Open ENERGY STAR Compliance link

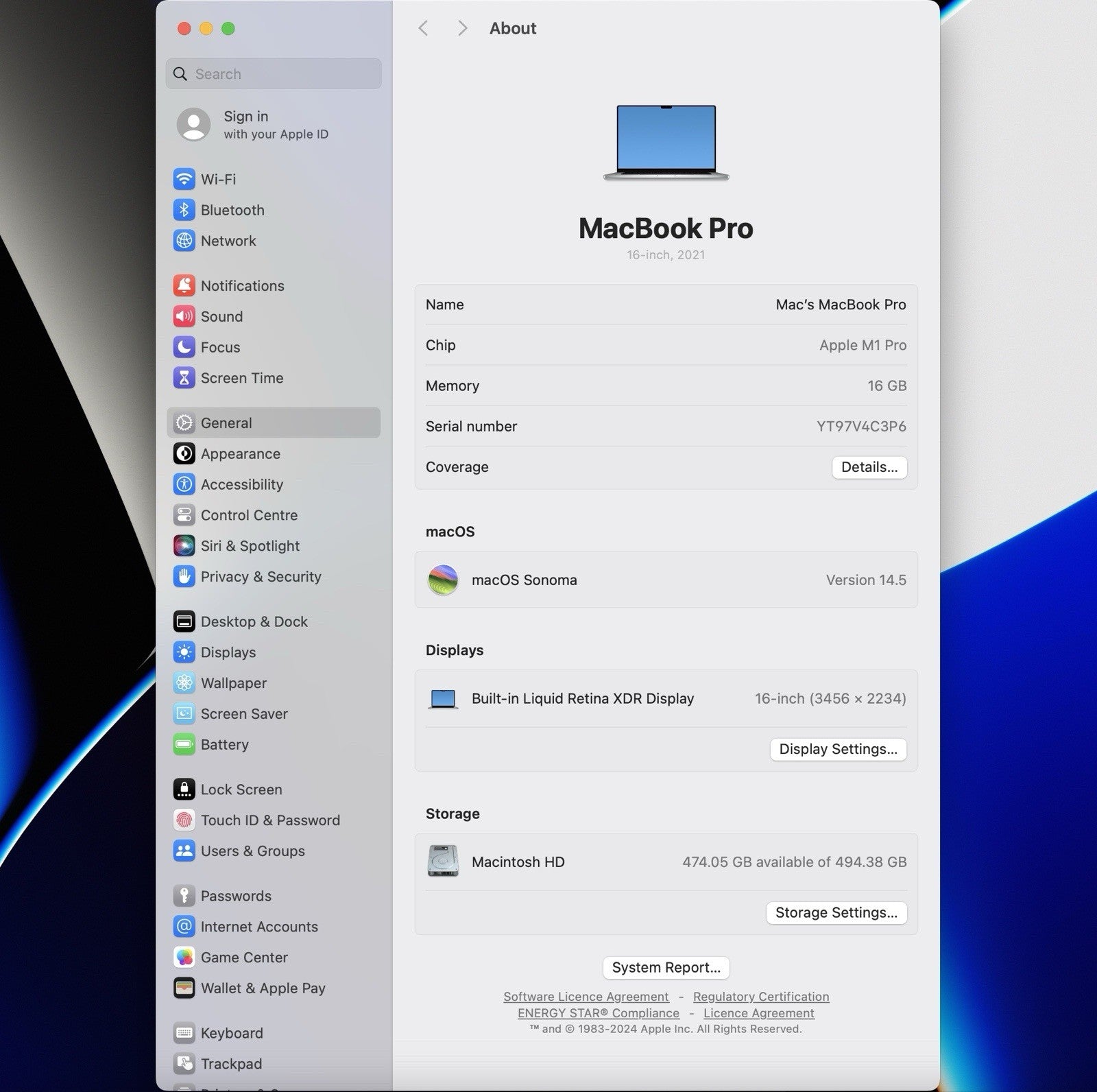(x=599, y=1013)
